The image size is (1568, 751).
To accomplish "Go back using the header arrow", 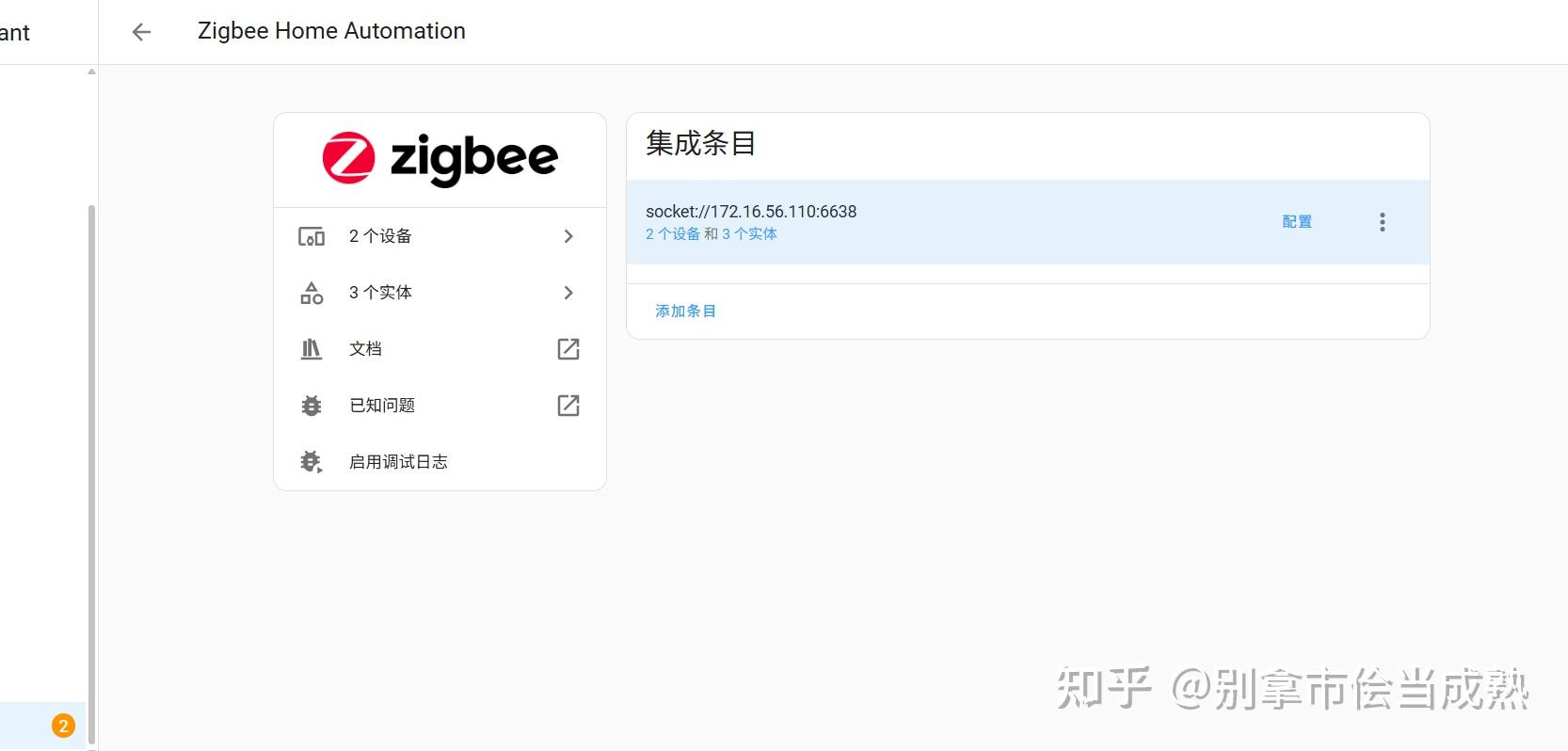I will [x=141, y=32].
